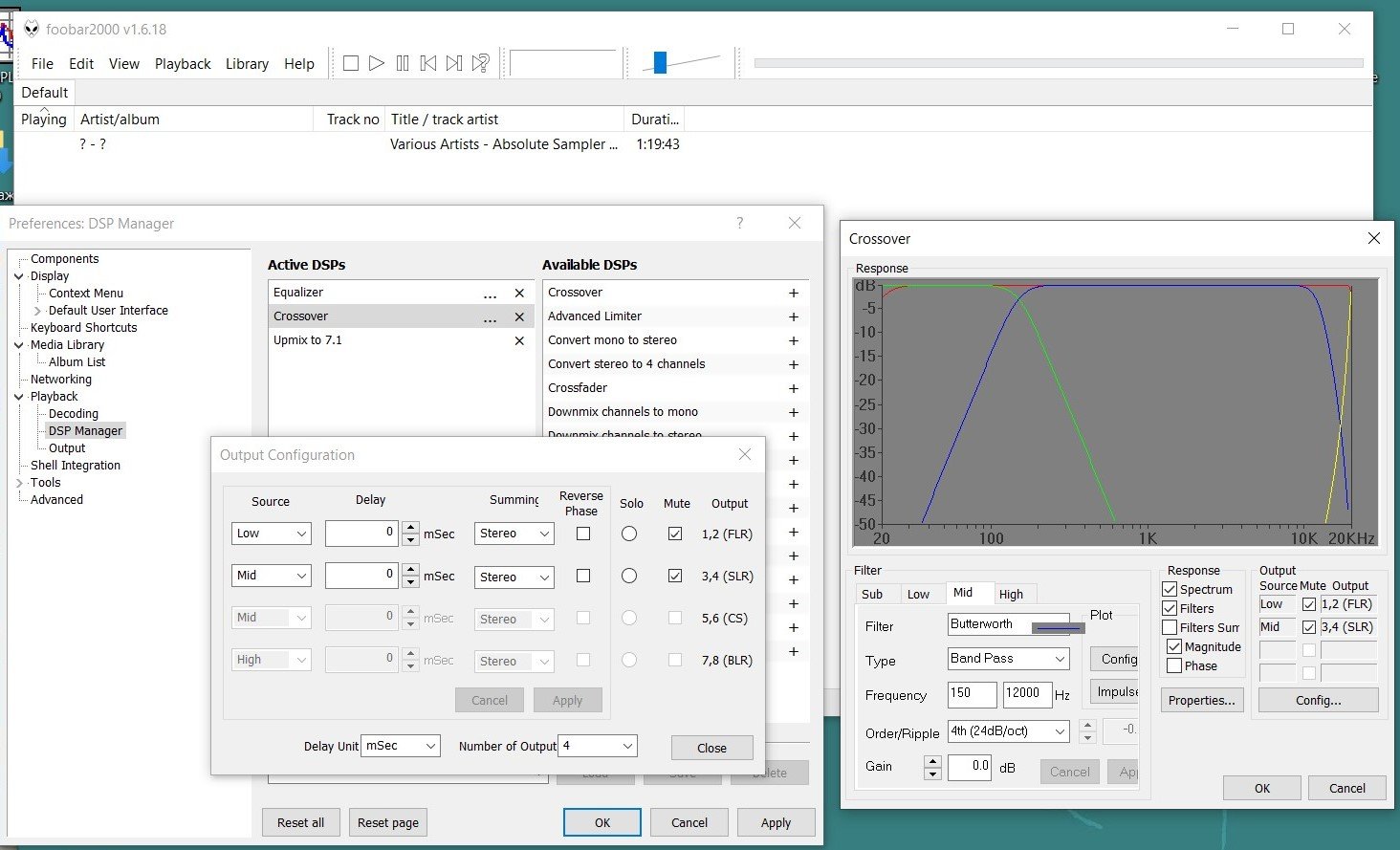The image size is (1400, 850).
Task: Click Reset all in Preferences
Action: click(300, 822)
